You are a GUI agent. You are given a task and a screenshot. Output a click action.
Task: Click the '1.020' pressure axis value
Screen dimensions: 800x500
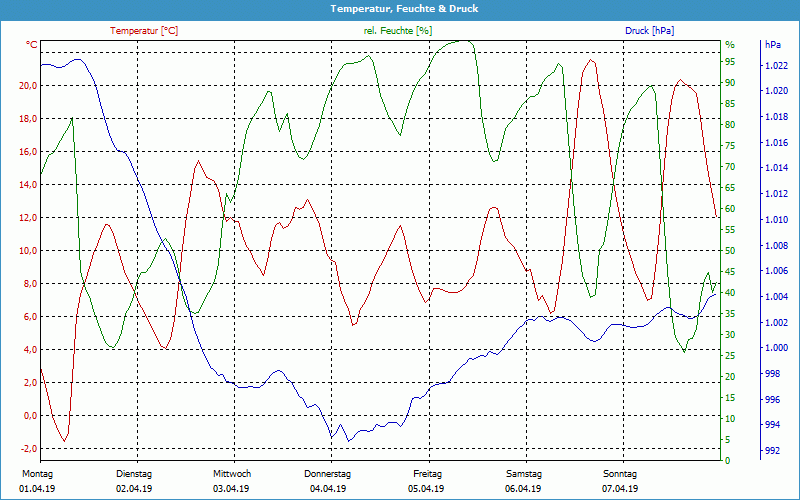point(777,91)
